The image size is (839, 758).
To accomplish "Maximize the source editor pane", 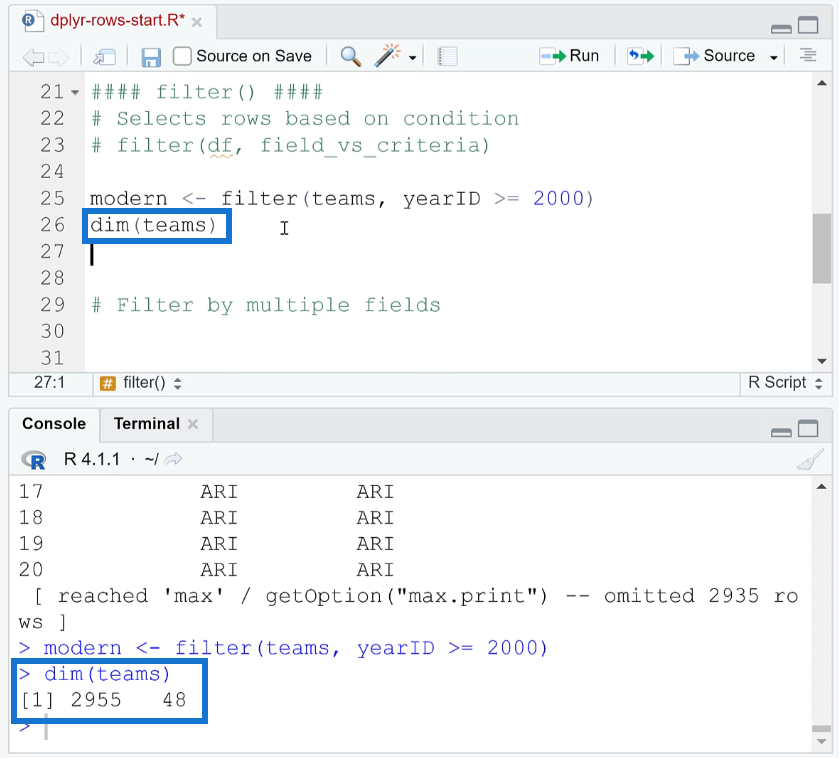I will [x=808, y=25].
